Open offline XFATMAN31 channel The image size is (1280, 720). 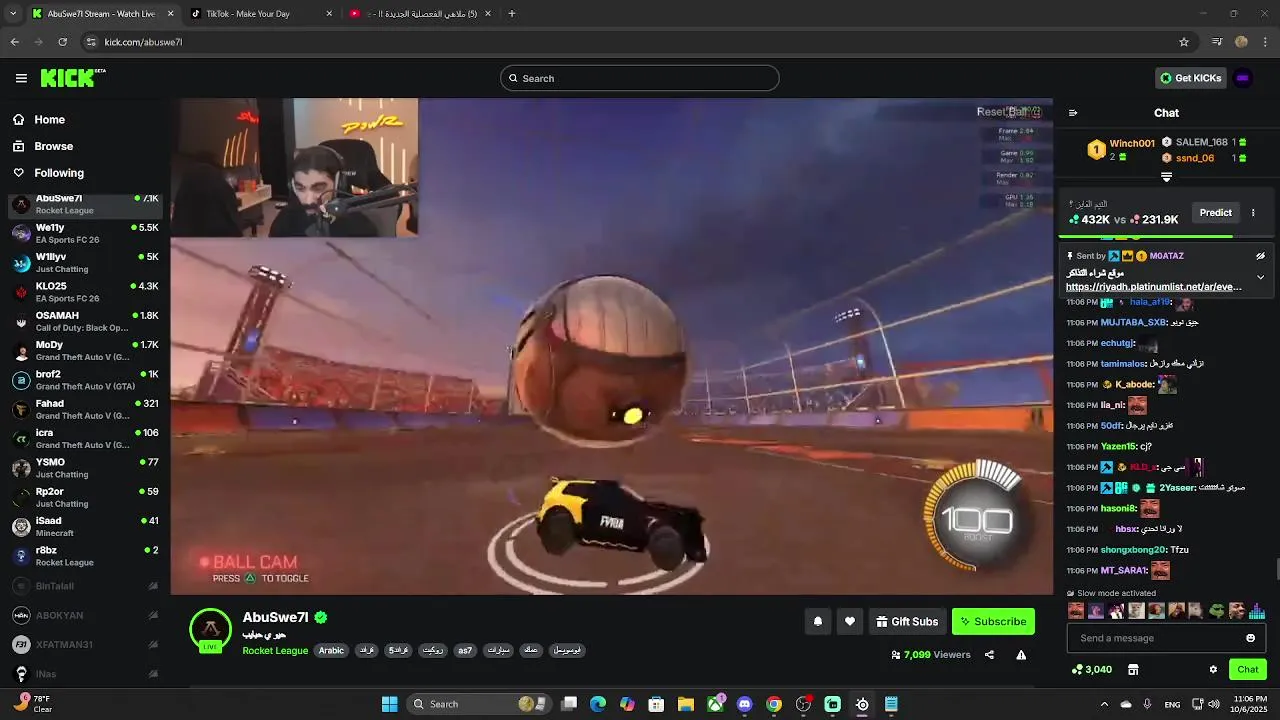click(x=85, y=645)
